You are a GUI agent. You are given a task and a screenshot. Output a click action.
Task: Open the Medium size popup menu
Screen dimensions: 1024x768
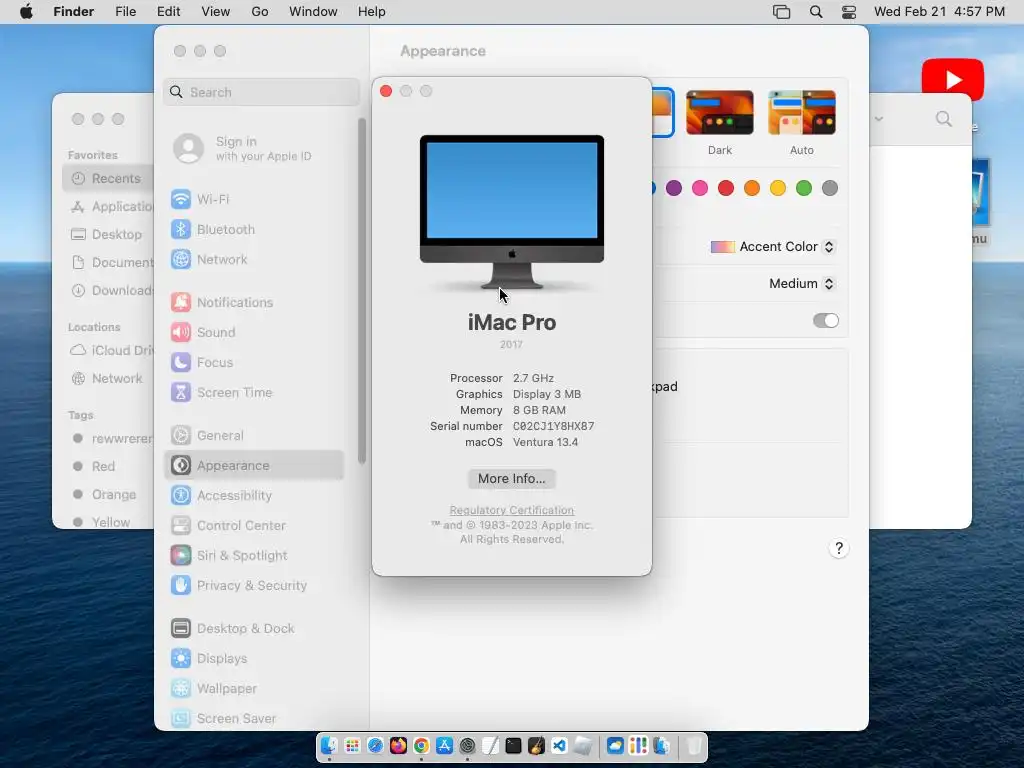[802, 283]
